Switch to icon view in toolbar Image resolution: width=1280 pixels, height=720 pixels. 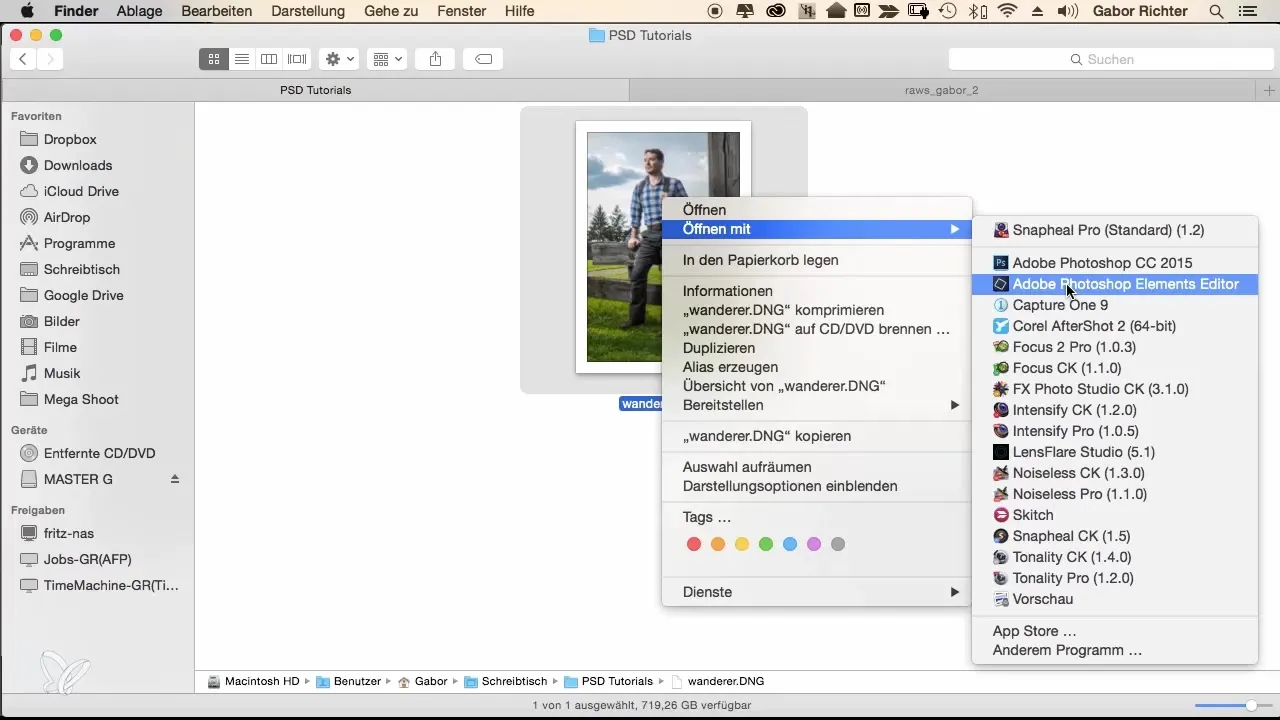click(x=213, y=59)
